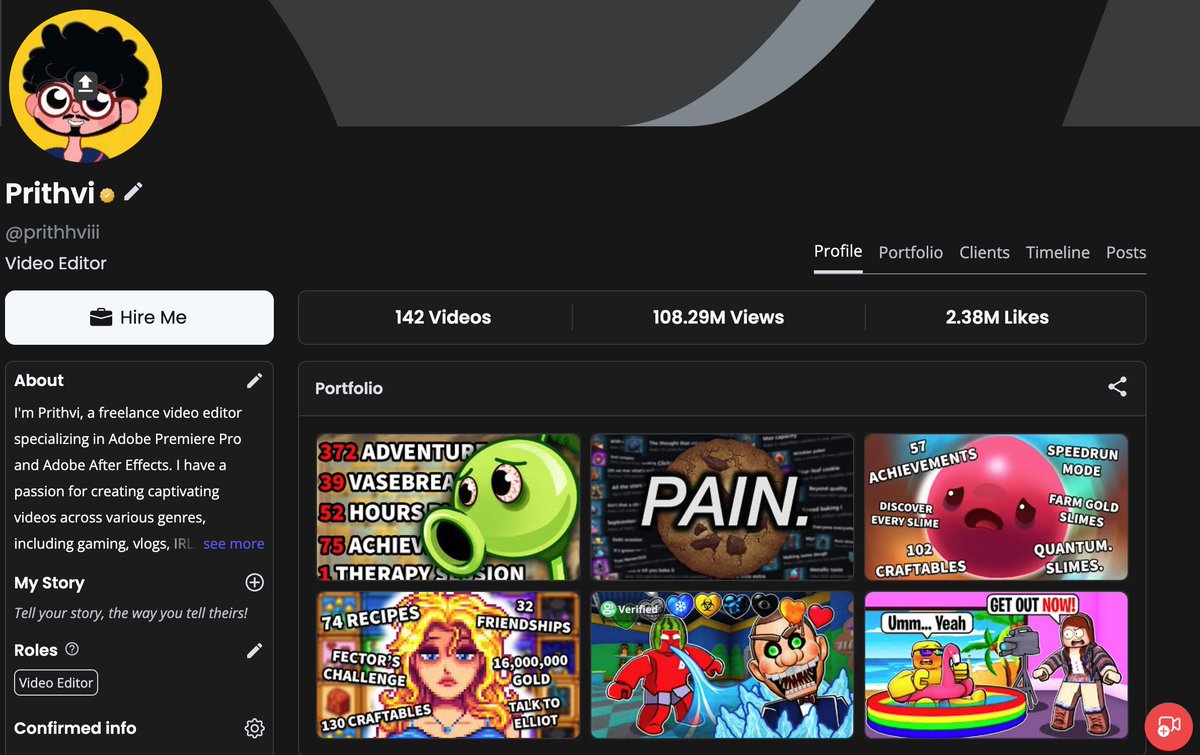
Task: Switch to the Profile tab
Action: pyautogui.click(x=838, y=251)
